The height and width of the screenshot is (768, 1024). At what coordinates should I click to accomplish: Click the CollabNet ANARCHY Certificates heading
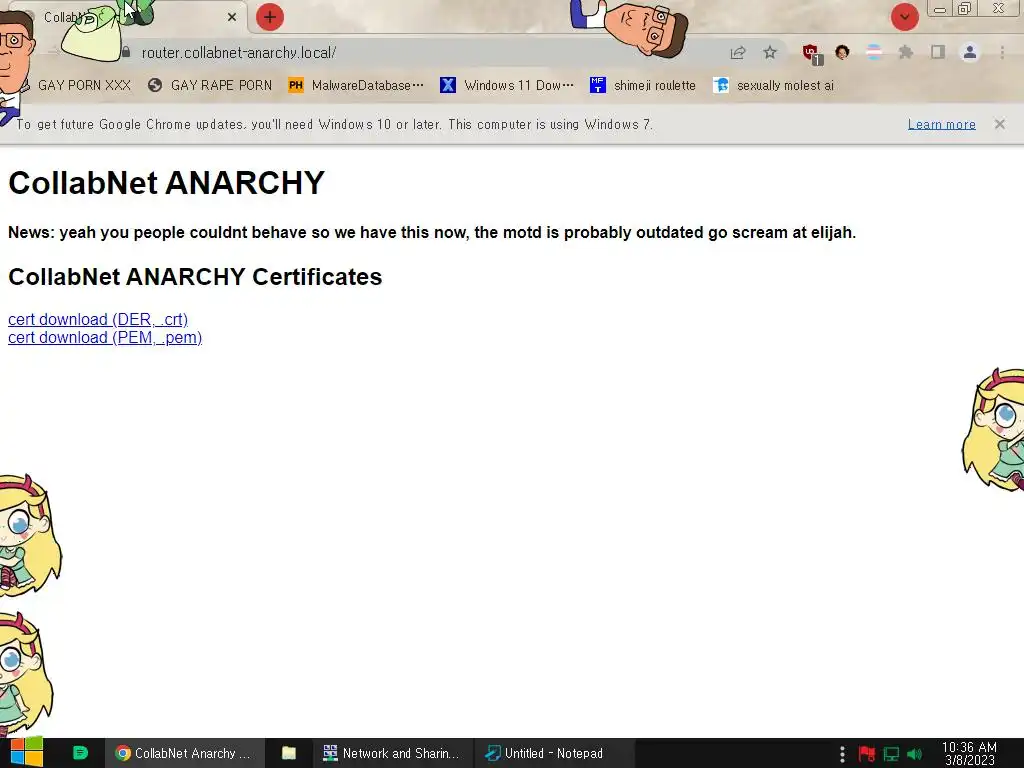(195, 277)
